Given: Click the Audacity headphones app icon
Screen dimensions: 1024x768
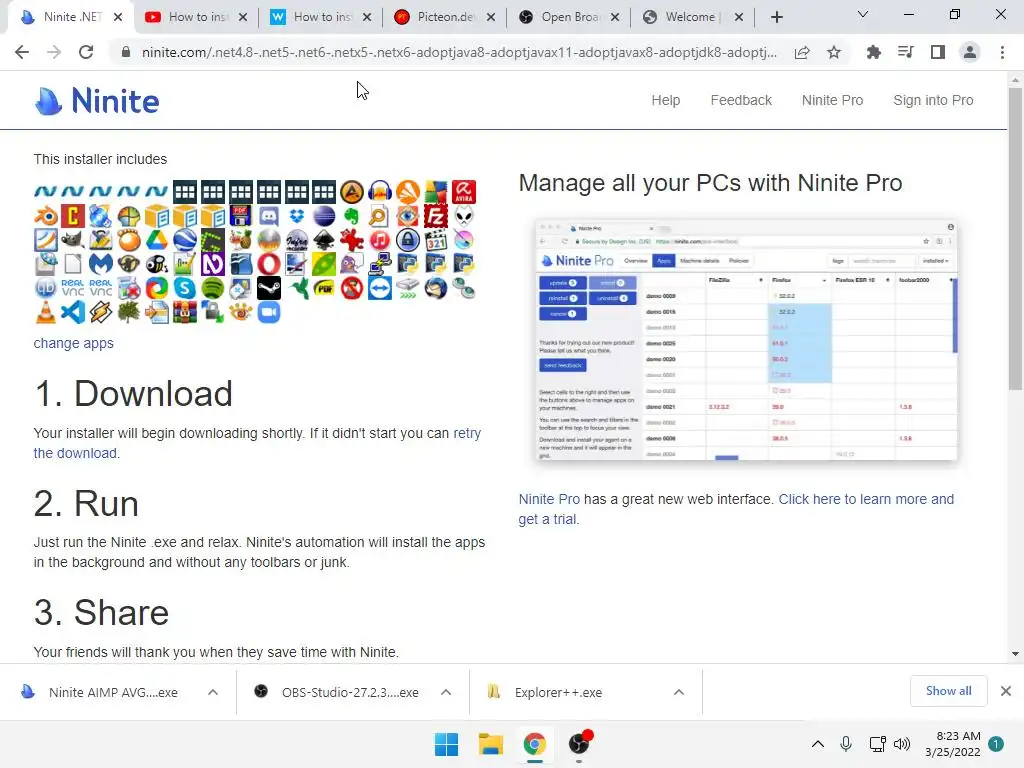Looking at the screenshot, I should [380, 192].
